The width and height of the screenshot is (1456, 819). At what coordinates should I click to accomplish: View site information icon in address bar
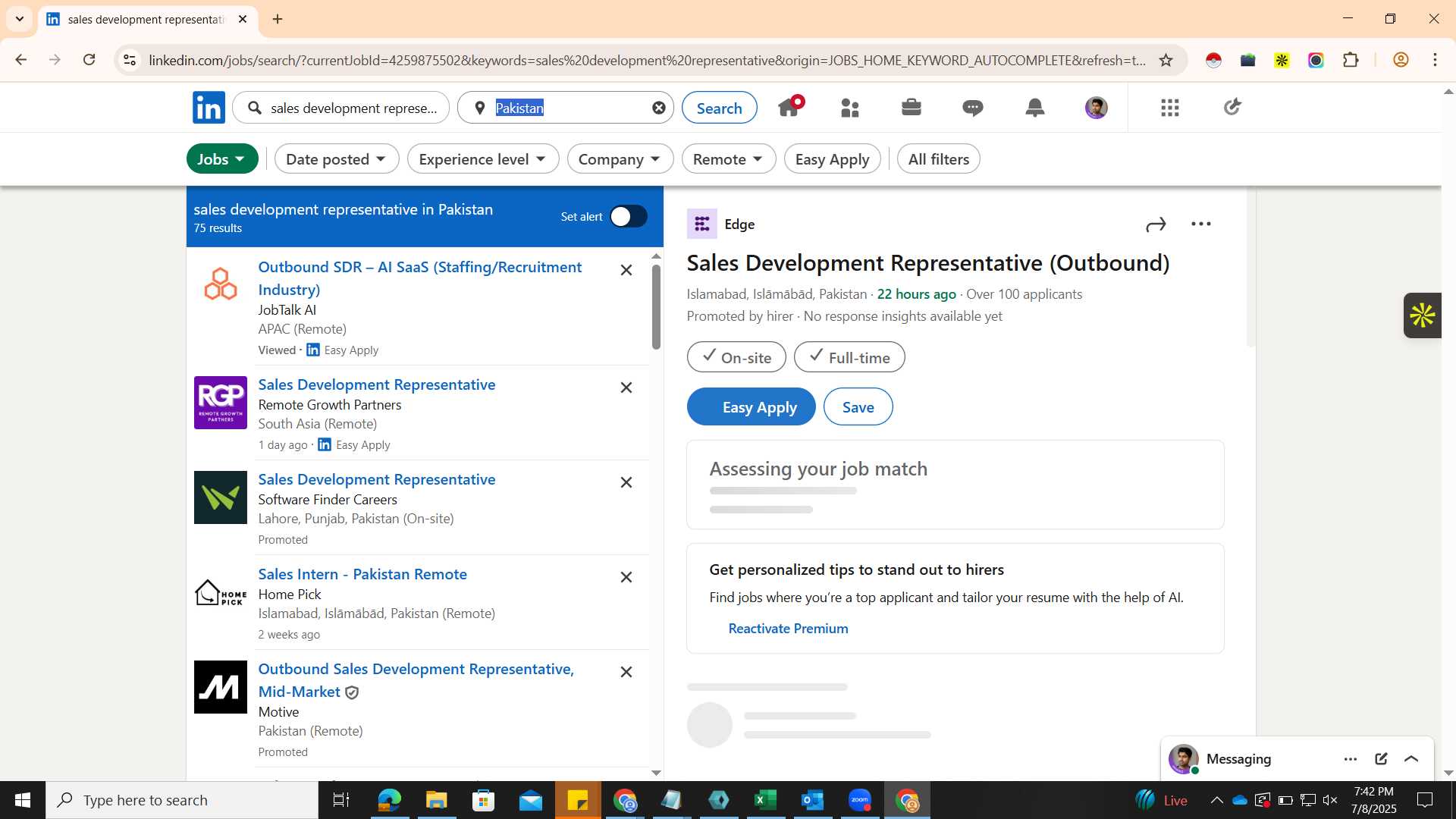tap(130, 60)
